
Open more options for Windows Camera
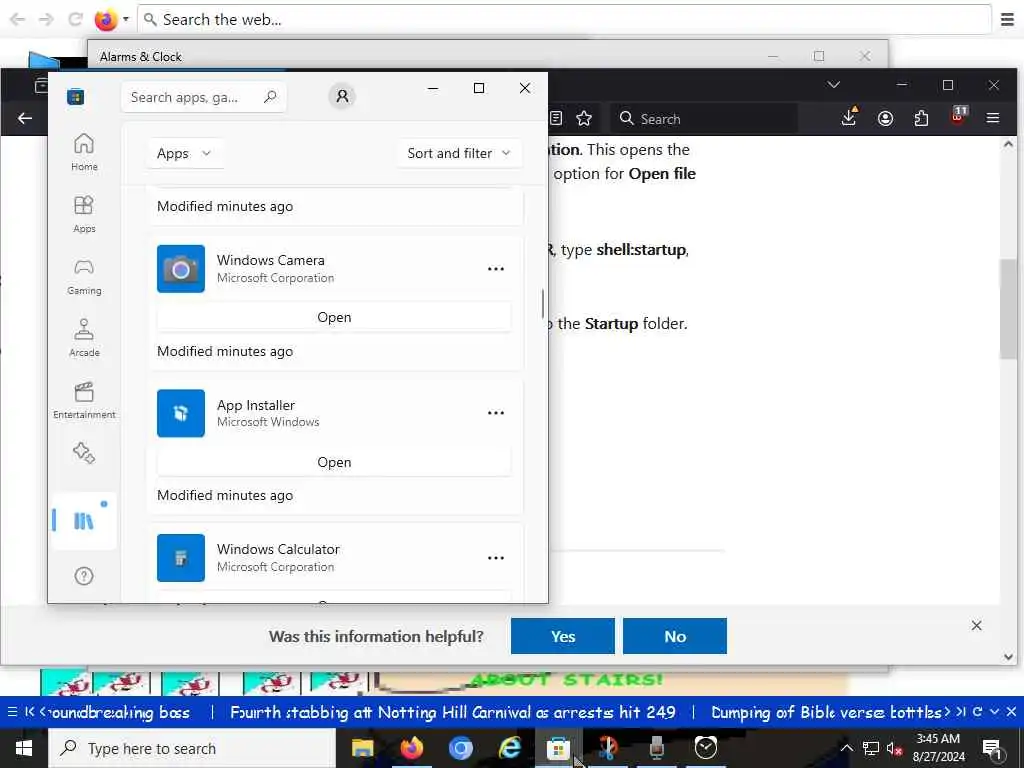(496, 269)
